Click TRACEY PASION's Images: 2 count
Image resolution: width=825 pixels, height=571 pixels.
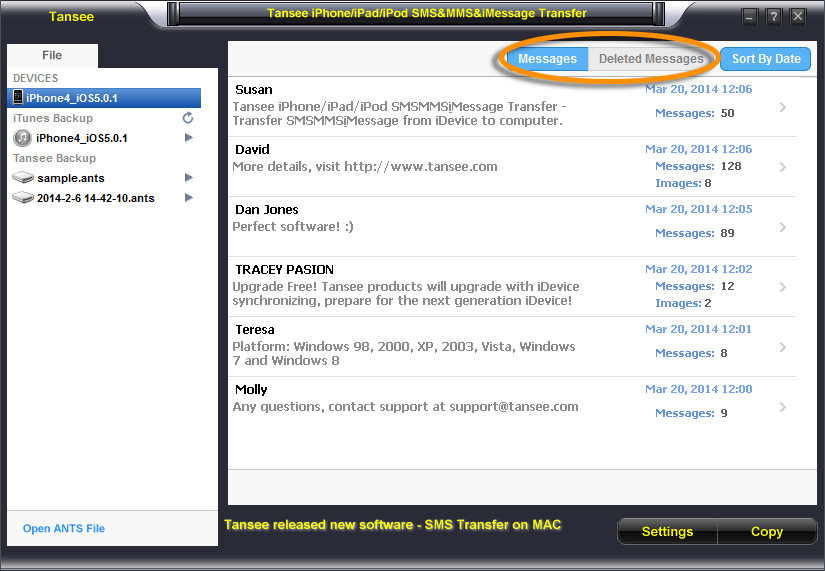point(683,303)
